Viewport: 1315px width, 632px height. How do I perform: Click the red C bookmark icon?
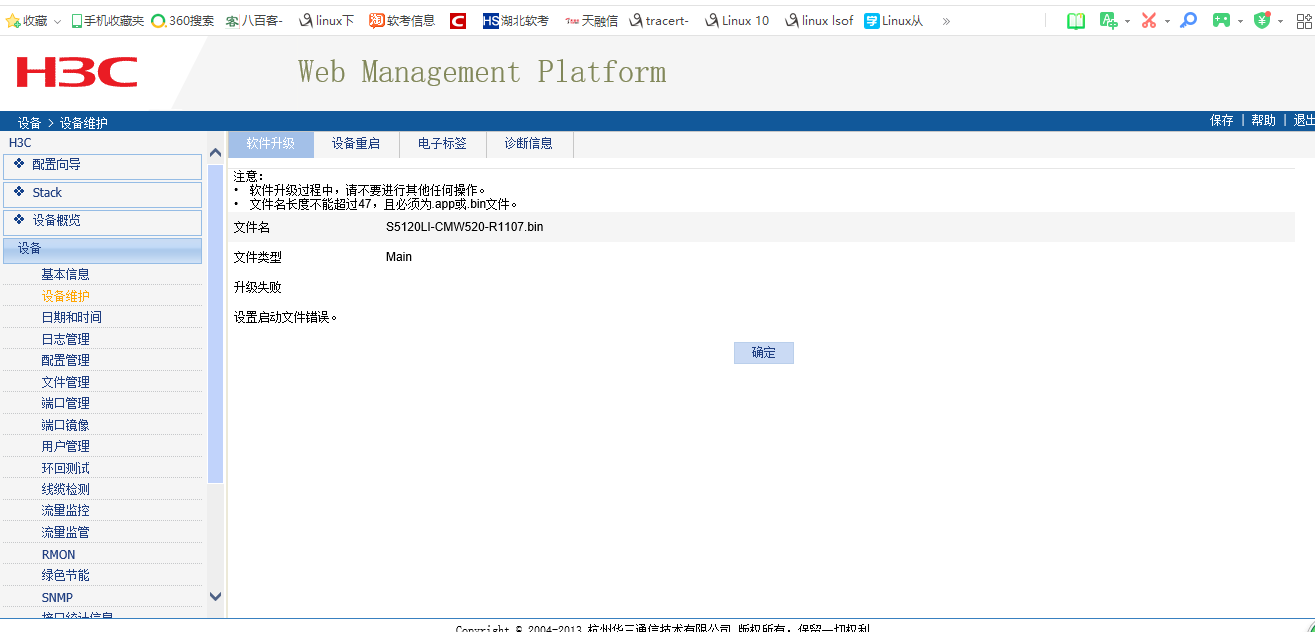coord(458,21)
